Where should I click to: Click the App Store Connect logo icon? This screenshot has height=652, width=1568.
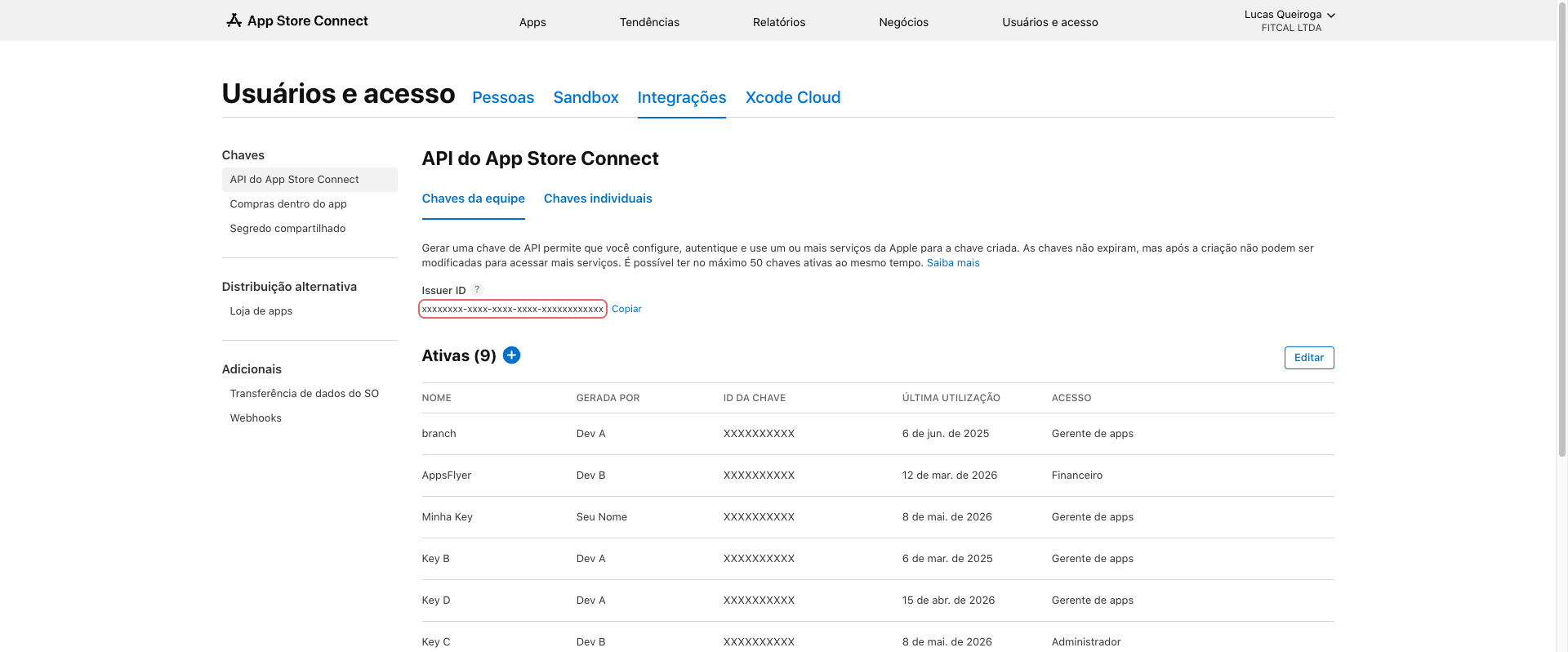234,20
